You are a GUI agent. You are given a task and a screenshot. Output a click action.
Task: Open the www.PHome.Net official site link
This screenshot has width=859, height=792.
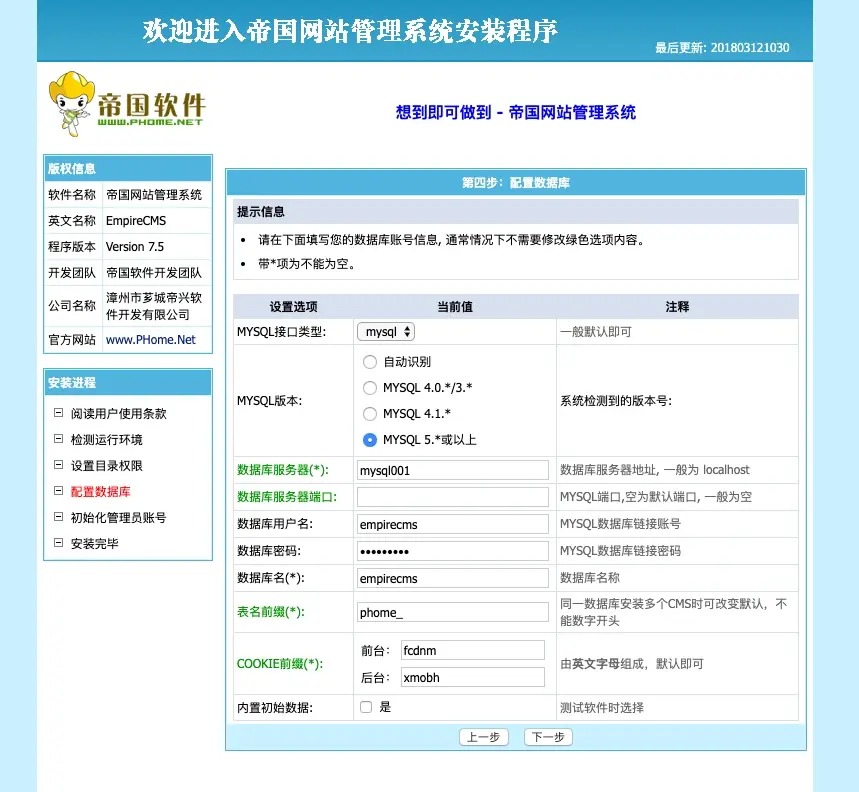151,340
